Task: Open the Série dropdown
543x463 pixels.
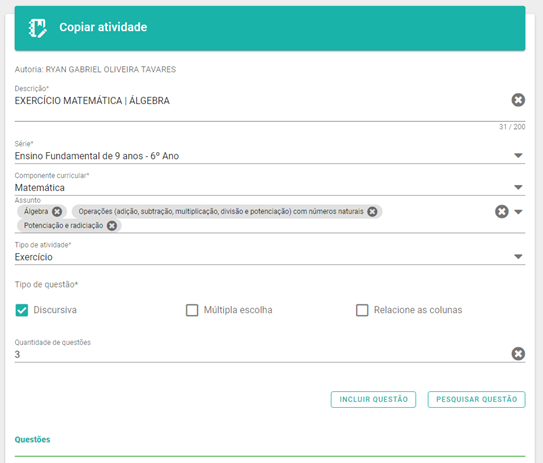Action: [x=518, y=156]
